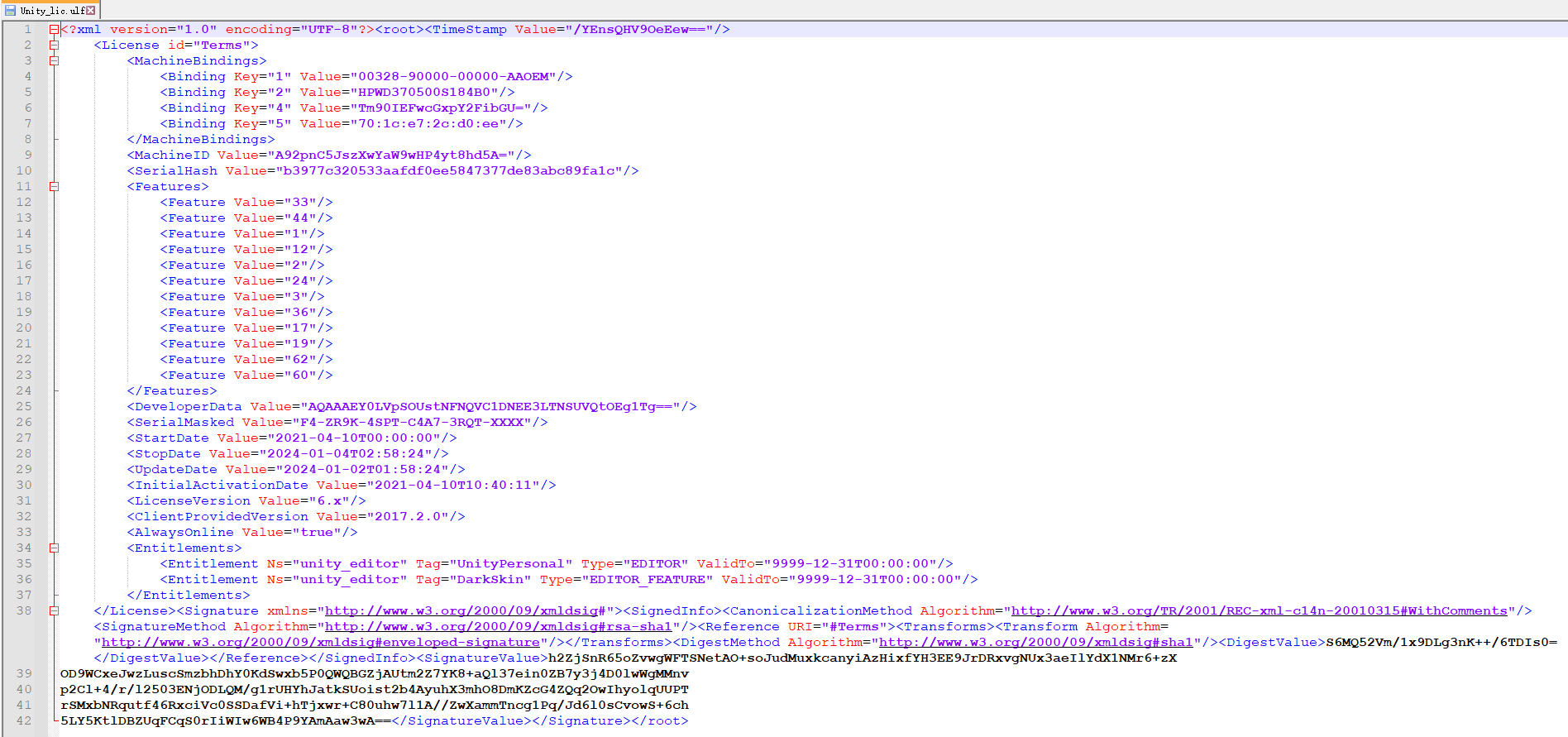Click the MAC address value "70:1c:e7:2c:d0:ee"
This screenshot has width=1568, height=737.
coord(428,123)
